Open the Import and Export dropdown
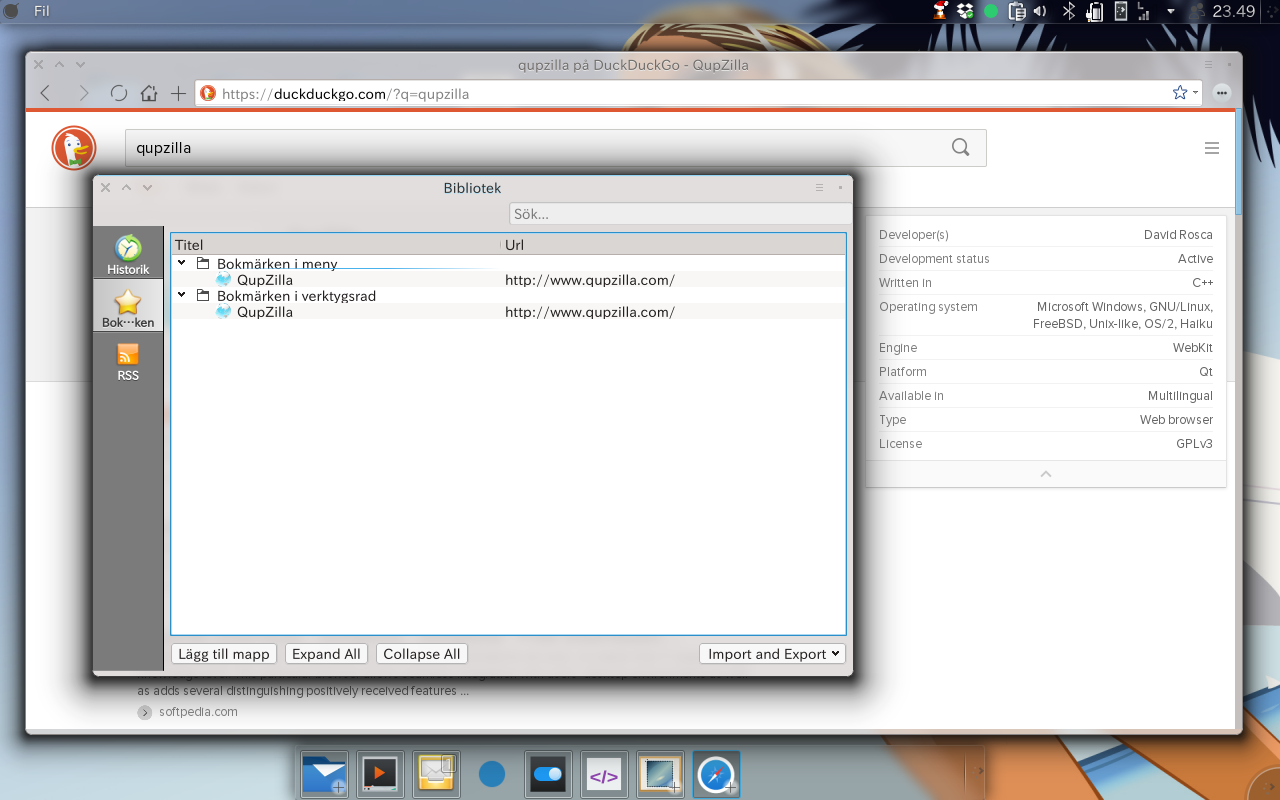The width and height of the screenshot is (1280, 800). [x=772, y=654]
